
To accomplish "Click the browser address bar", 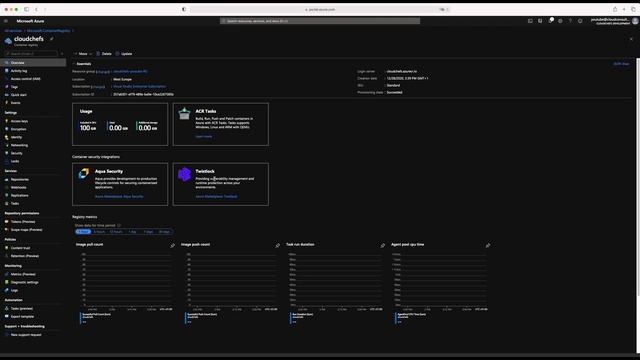I will coord(320,9).
